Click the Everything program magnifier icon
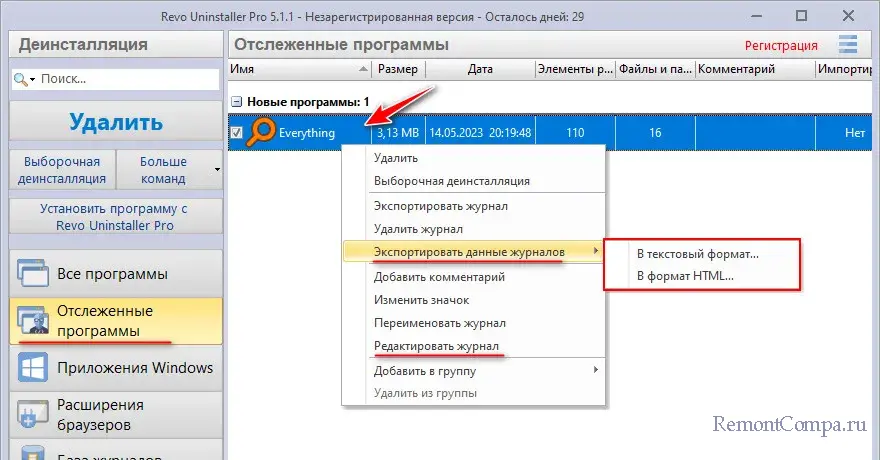 pyautogui.click(x=261, y=132)
